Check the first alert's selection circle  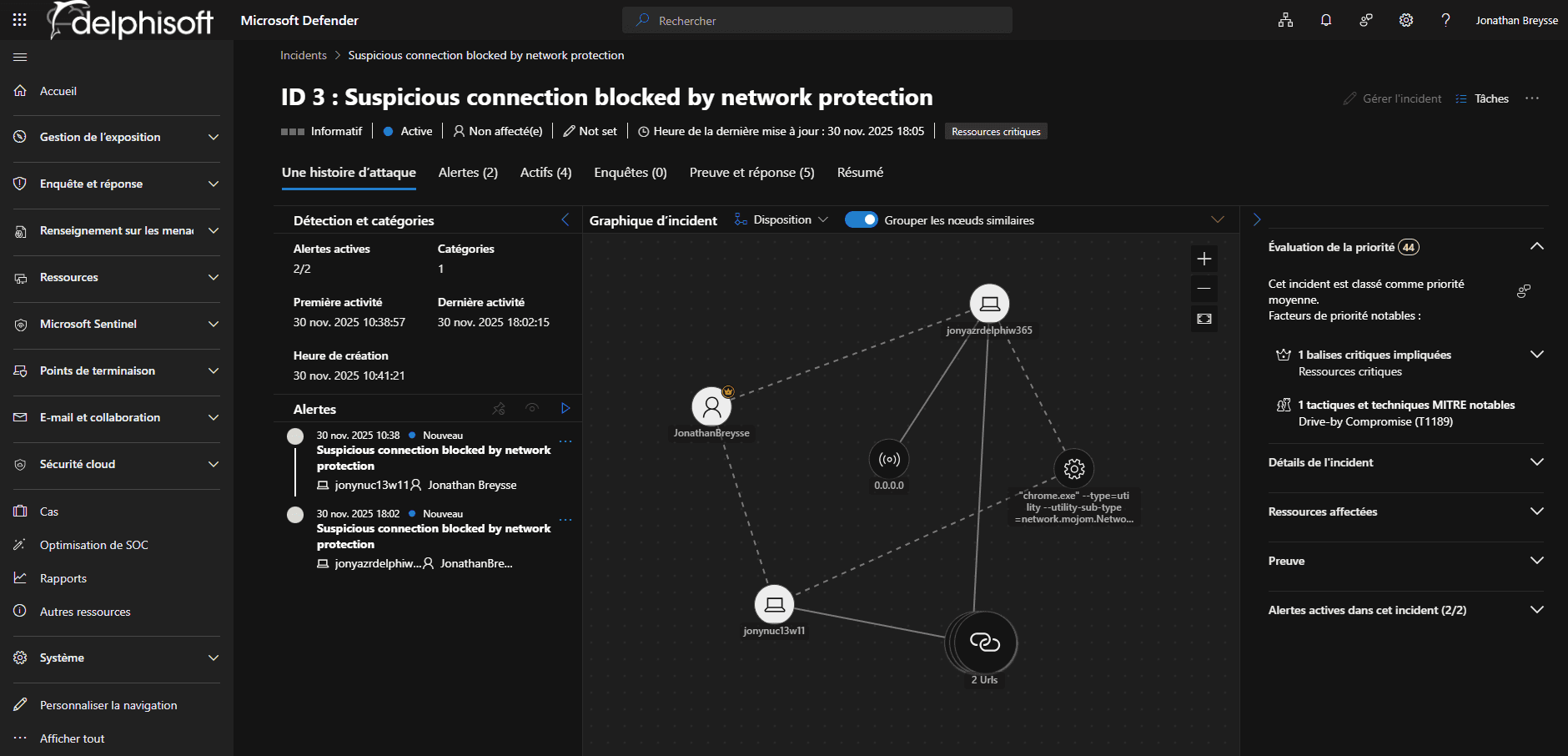click(x=294, y=436)
